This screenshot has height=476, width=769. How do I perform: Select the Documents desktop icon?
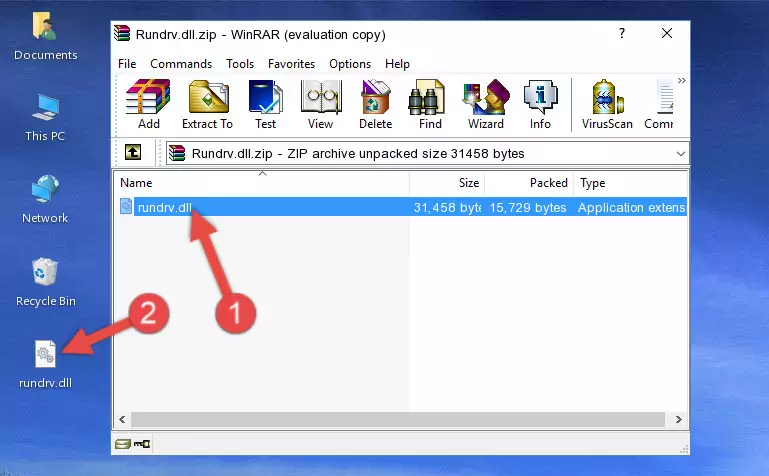pos(45,37)
